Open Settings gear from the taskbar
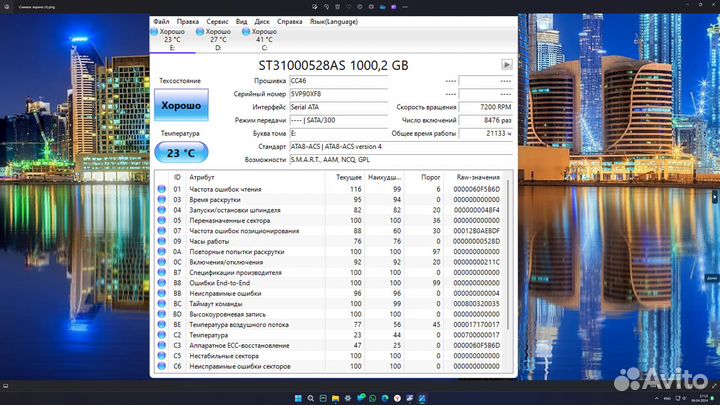 point(348,398)
